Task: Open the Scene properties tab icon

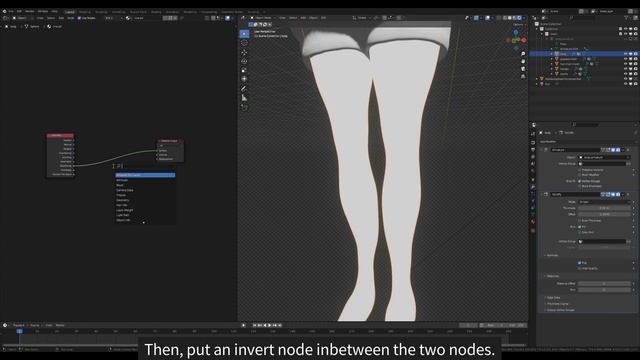Action: [533, 164]
